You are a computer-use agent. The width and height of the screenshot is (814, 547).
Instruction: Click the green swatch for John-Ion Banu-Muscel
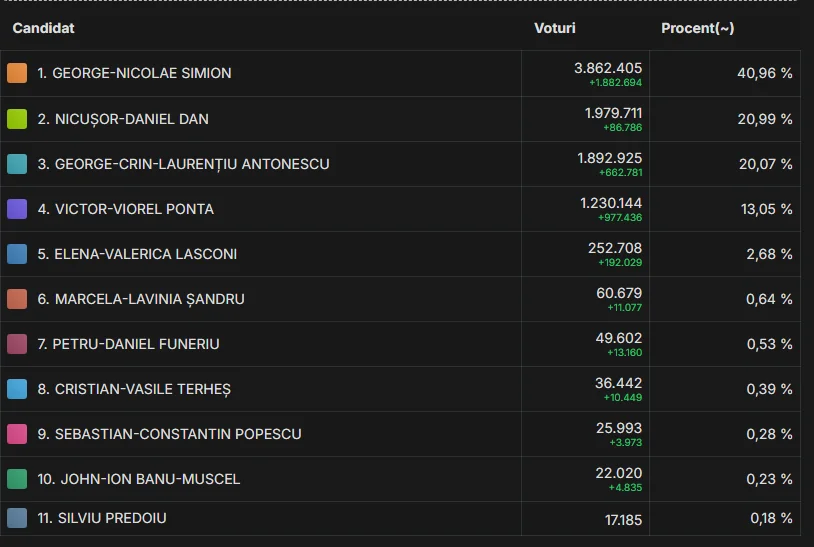[17, 479]
